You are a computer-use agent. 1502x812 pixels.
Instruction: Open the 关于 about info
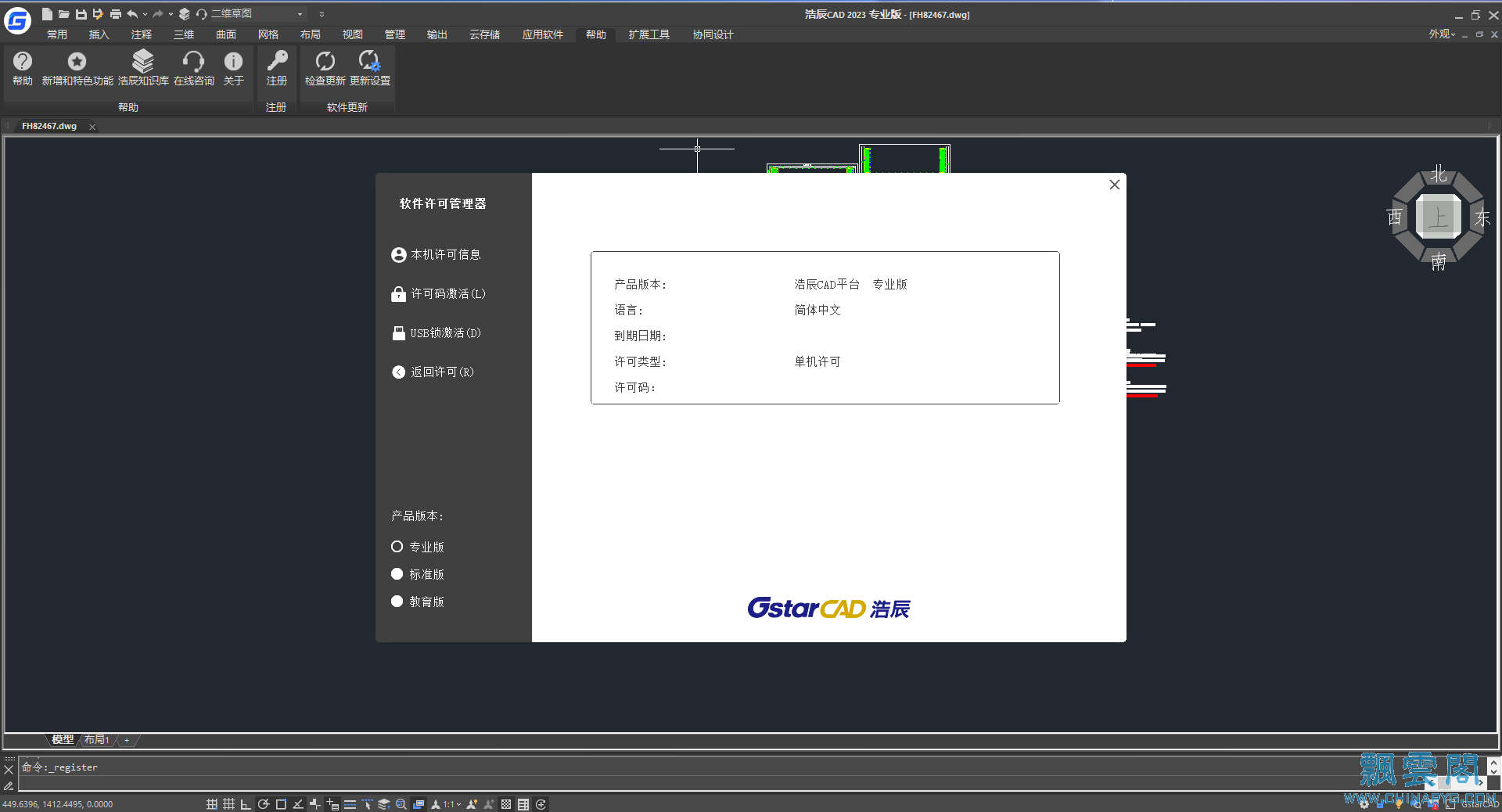(233, 67)
